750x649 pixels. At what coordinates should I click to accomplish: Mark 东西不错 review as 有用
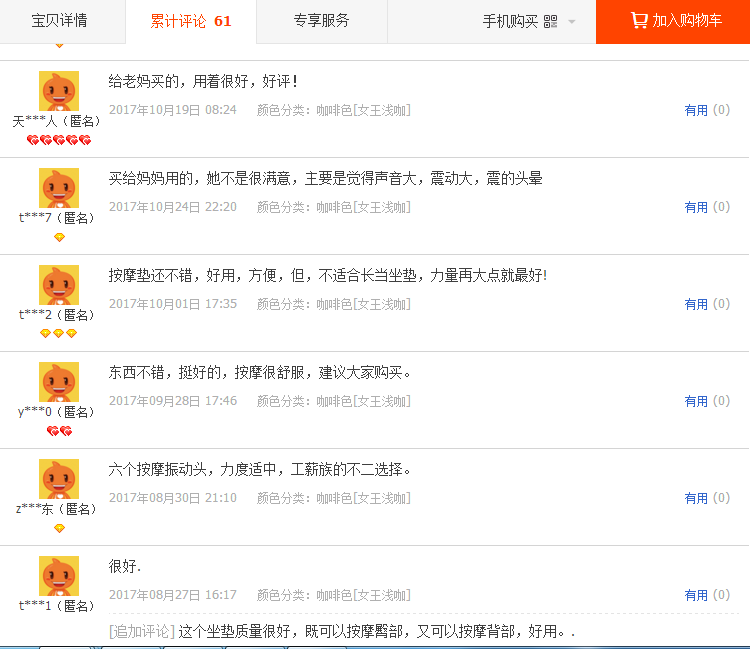coord(696,402)
